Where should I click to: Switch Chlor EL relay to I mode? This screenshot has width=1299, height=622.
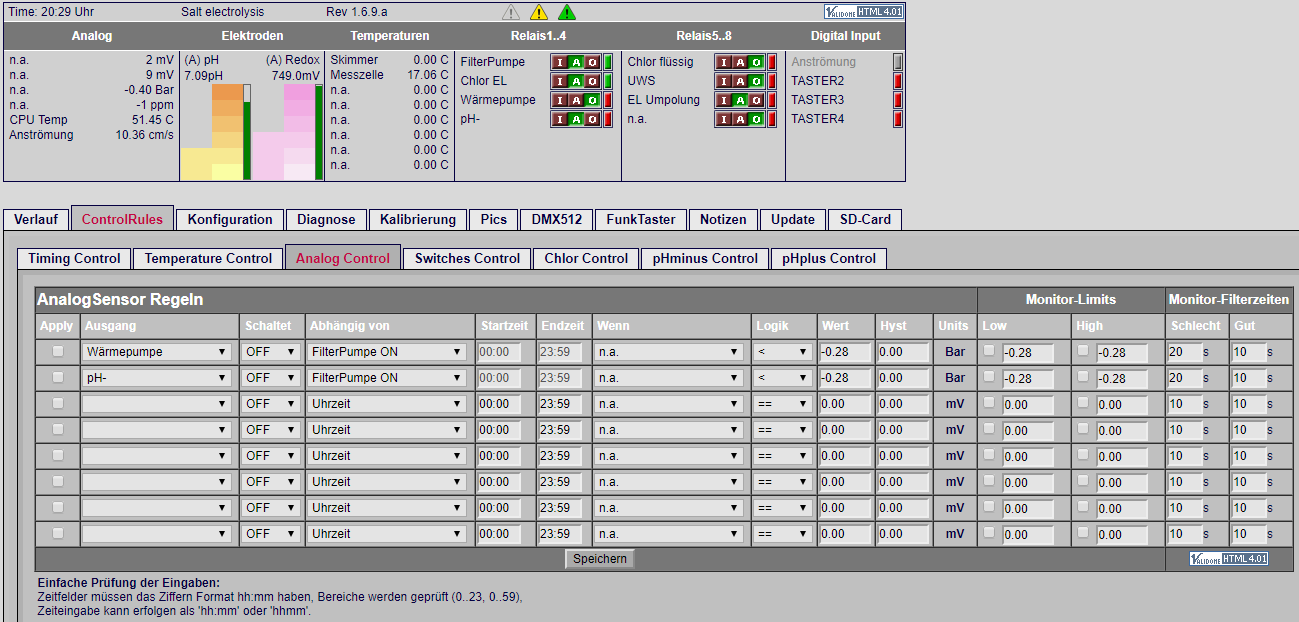pyautogui.click(x=560, y=81)
